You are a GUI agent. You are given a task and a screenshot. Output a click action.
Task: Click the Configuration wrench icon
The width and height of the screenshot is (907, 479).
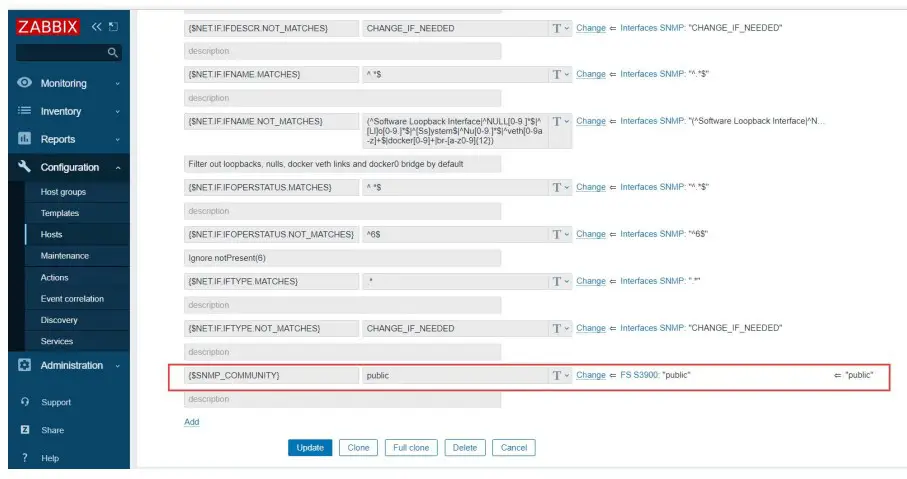click(24, 167)
